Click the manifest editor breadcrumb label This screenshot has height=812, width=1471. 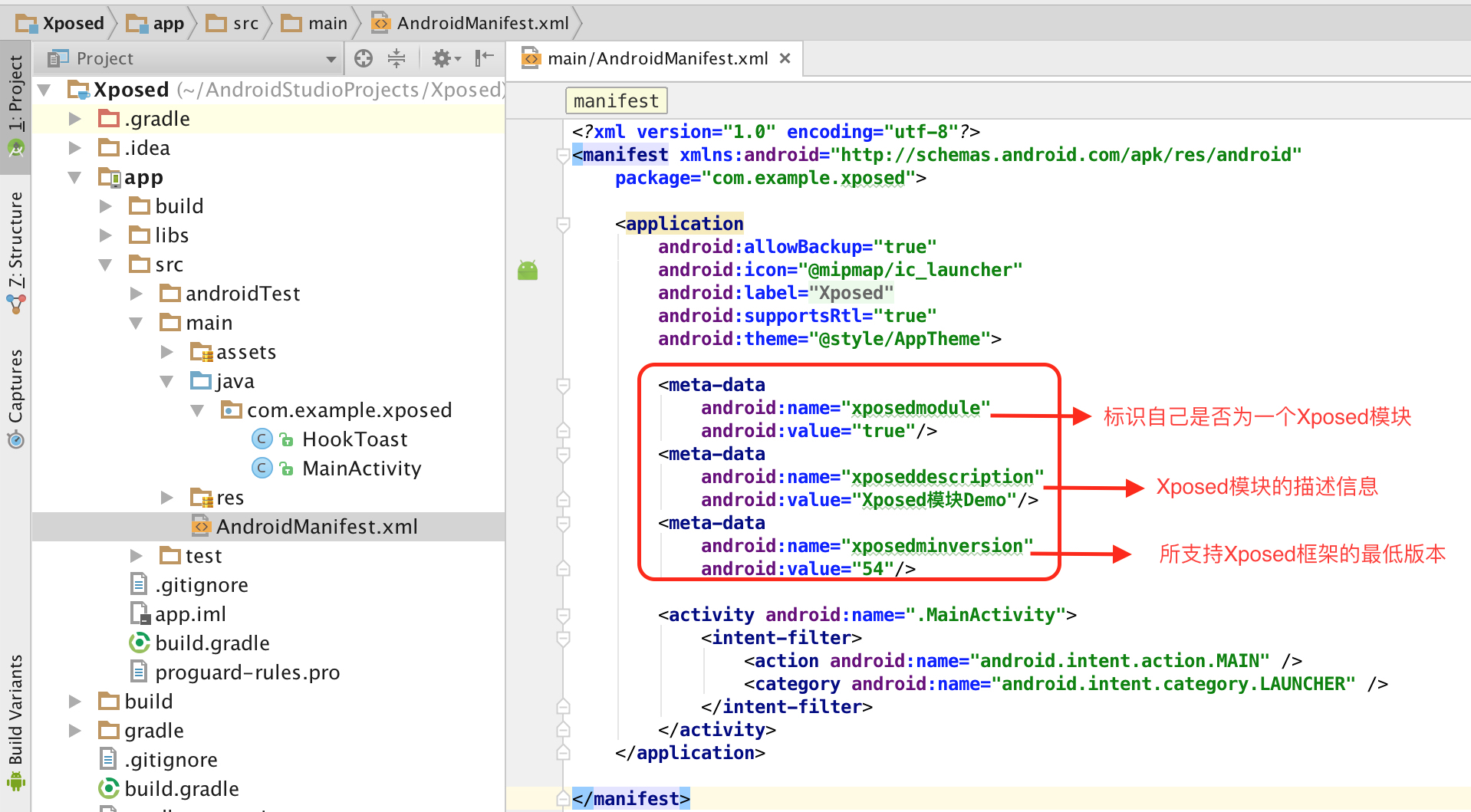[x=616, y=100]
